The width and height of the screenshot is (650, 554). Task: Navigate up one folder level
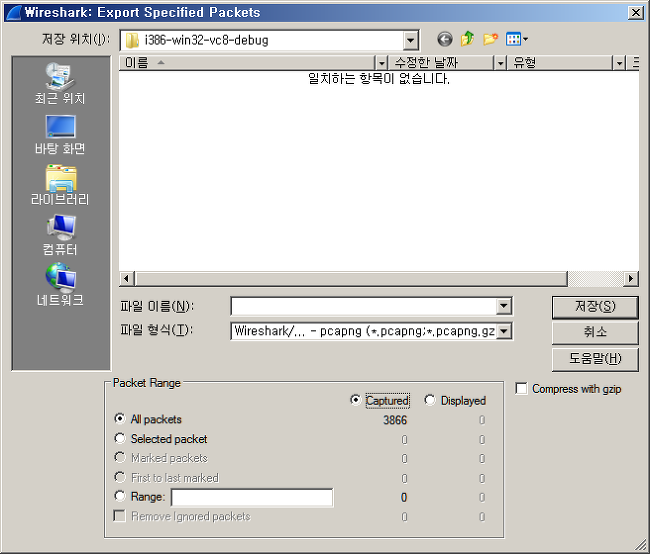(x=467, y=39)
